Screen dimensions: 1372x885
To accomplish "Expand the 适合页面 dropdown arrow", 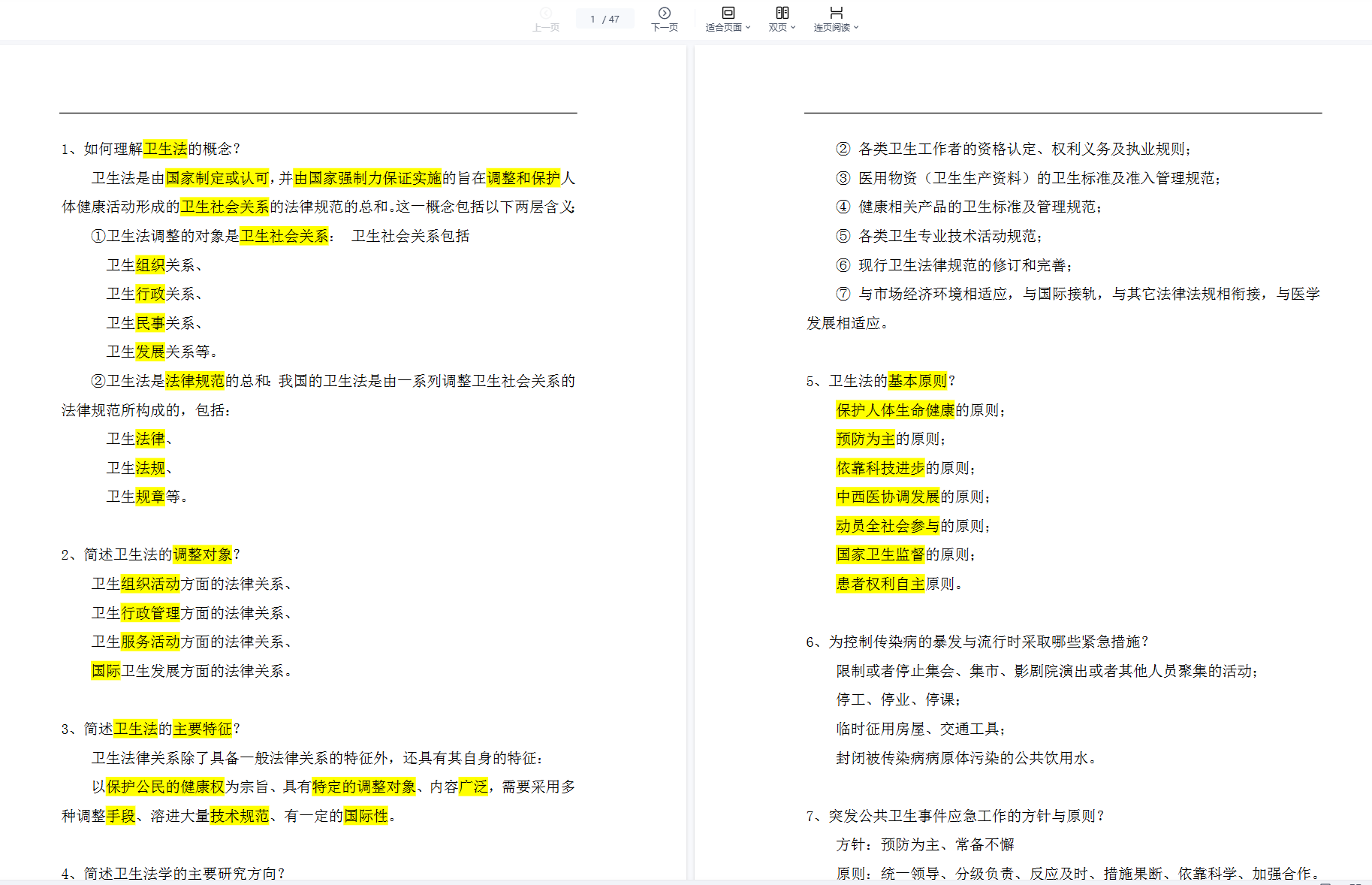I will point(748,28).
